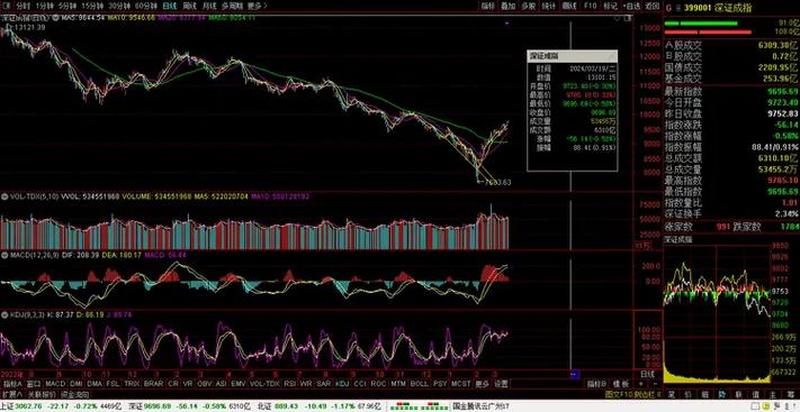Switch to the 月线 monthly chart tab
Image resolution: width=800 pixels, height=412 pixels.
point(209,6)
